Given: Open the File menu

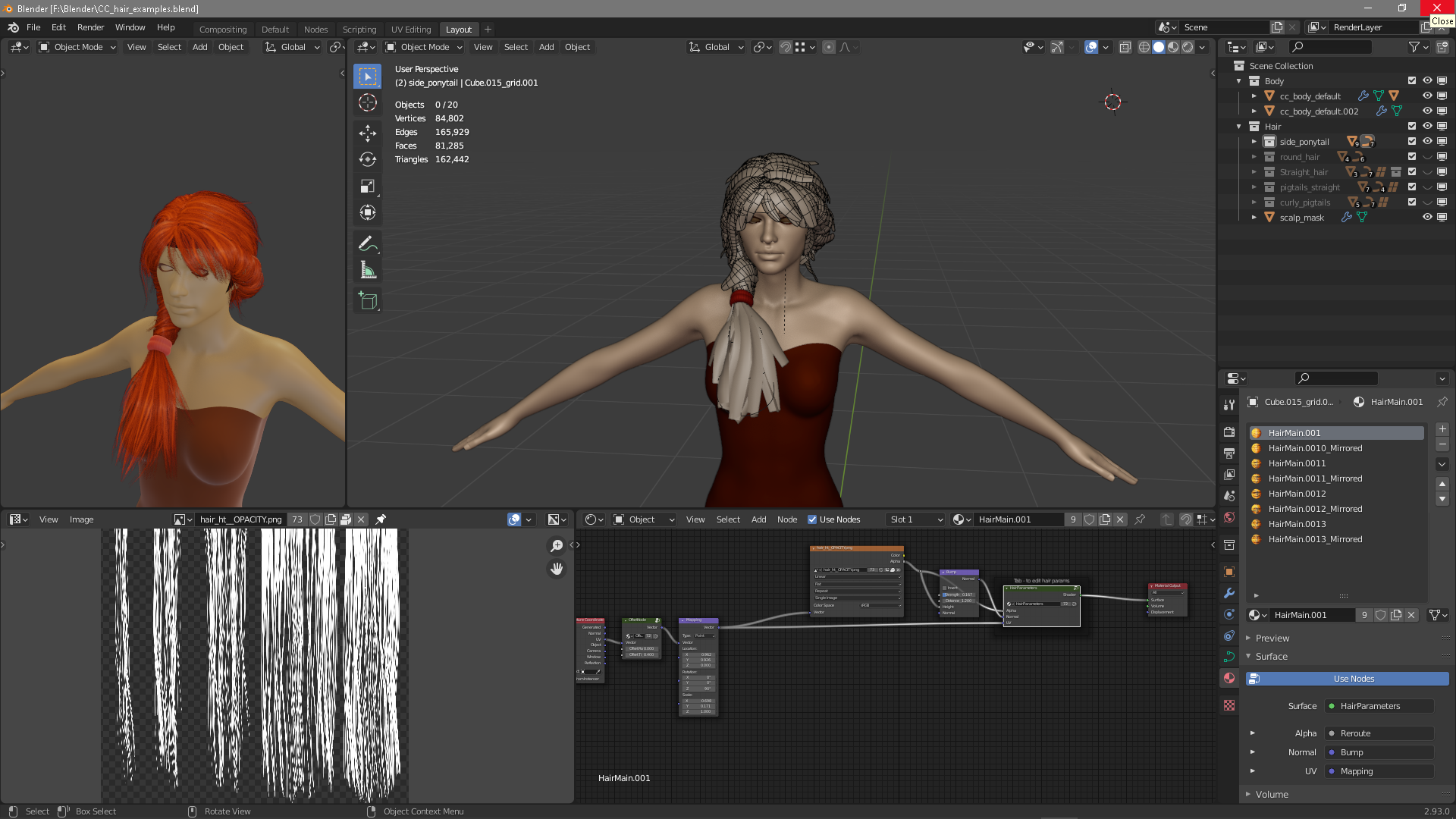Looking at the screenshot, I should (x=33, y=27).
